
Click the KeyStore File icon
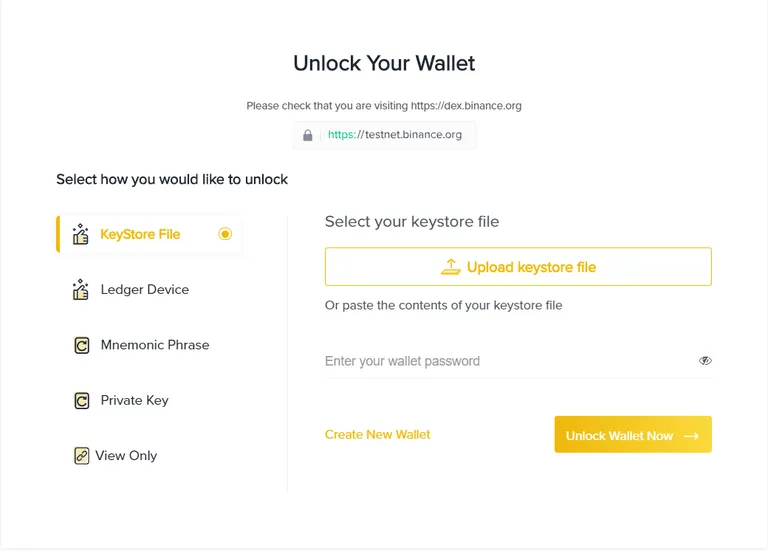pyautogui.click(x=80, y=234)
